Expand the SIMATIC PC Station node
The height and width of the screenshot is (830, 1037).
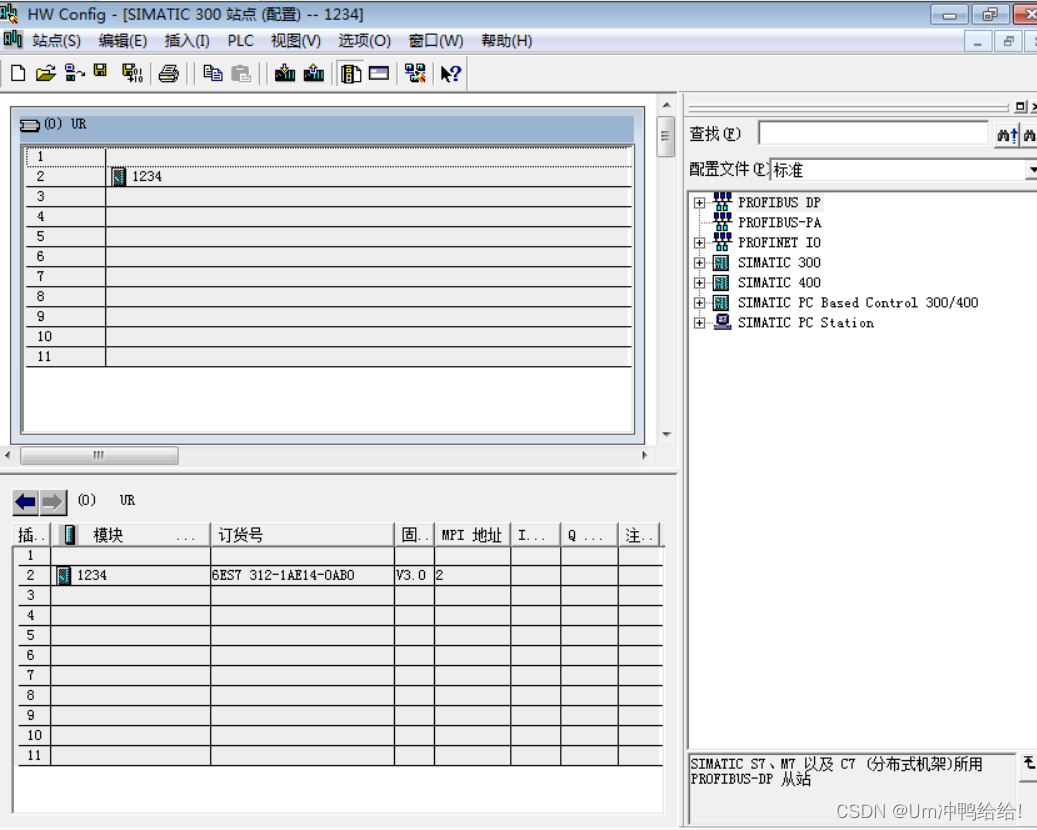point(699,323)
